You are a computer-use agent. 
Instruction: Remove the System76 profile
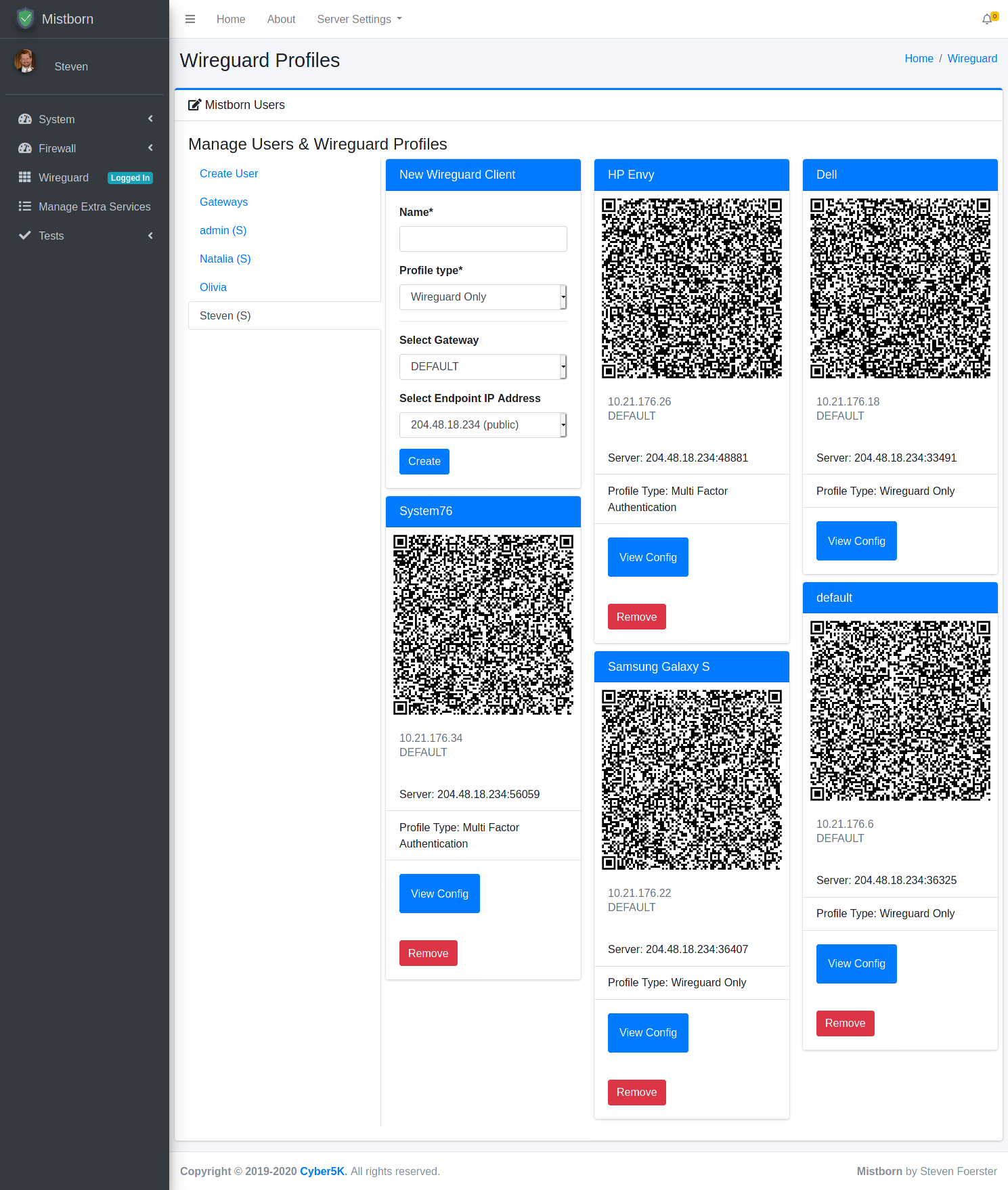[x=429, y=953]
